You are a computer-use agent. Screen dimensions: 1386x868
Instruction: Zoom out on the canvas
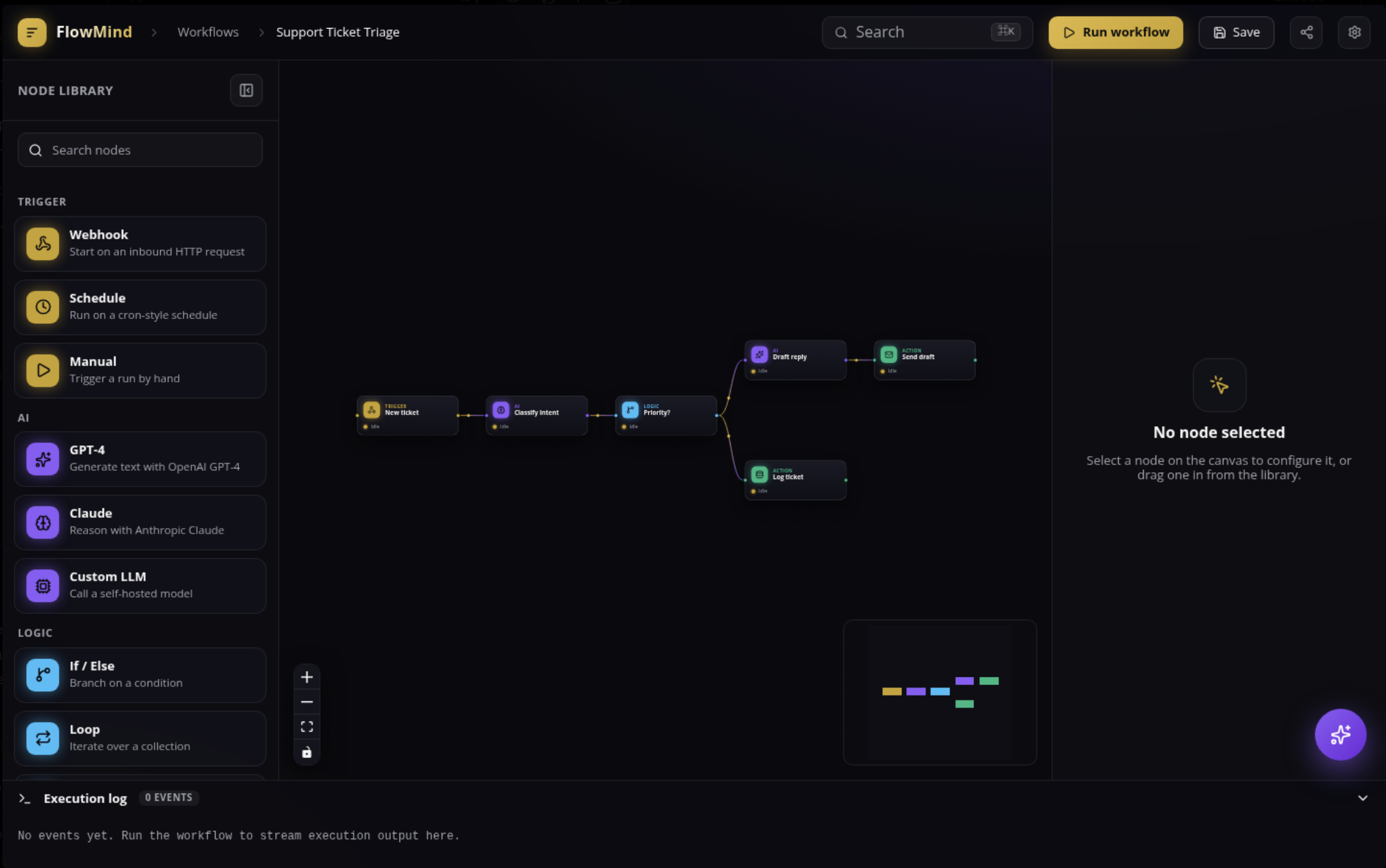coord(307,702)
